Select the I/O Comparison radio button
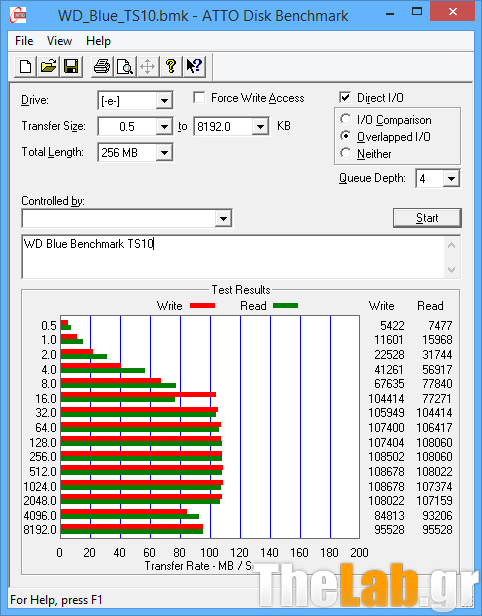The image size is (482, 616). click(346, 119)
